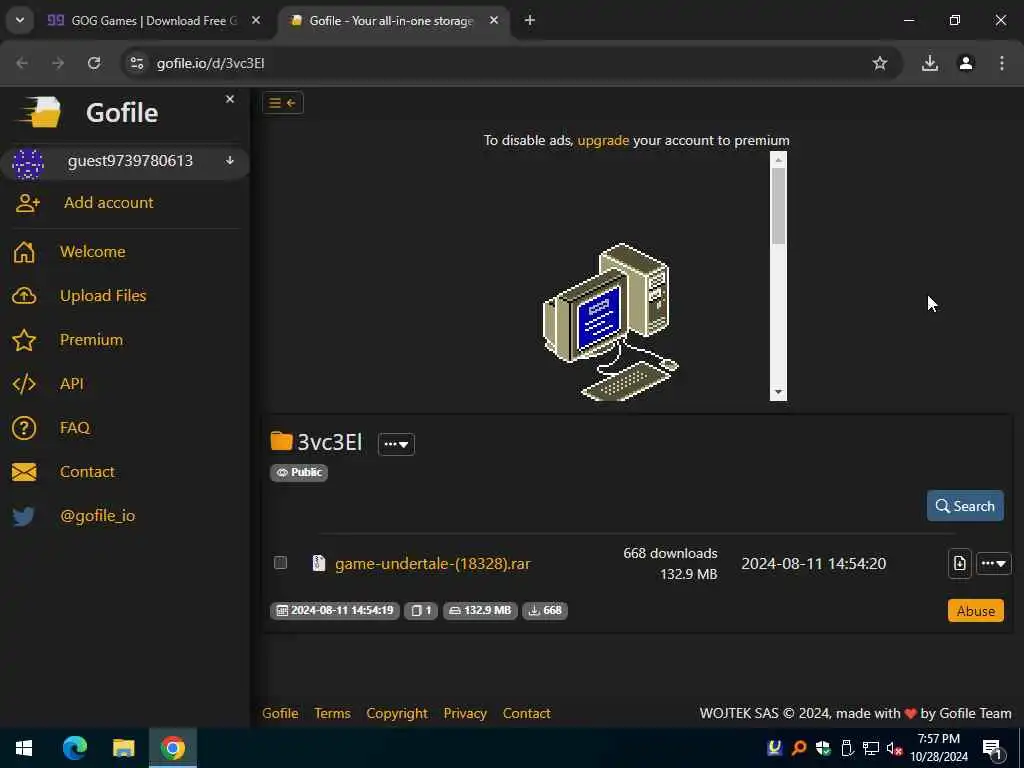
Task: Expand the guest9739780613 account arrow
Action: coord(230,161)
